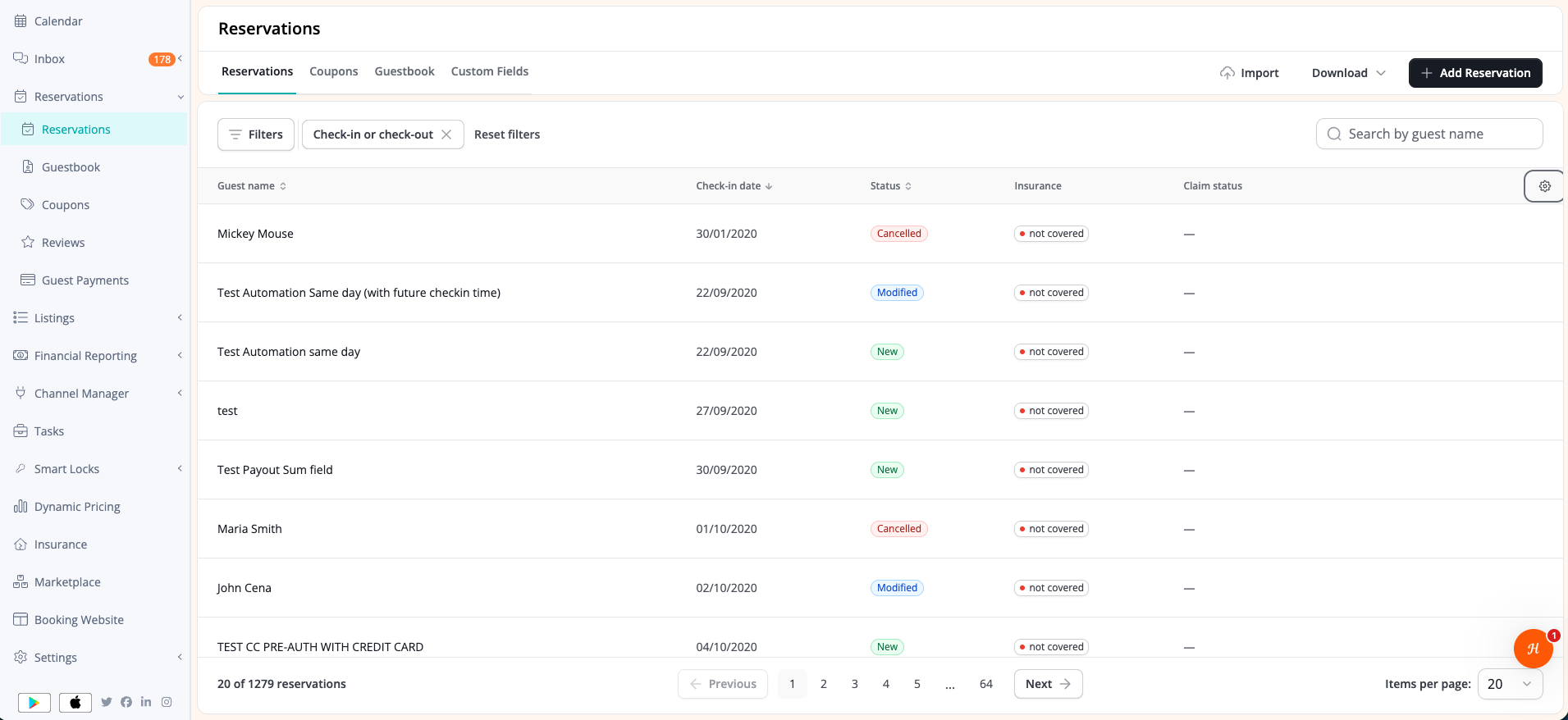Image resolution: width=1568 pixels, height=720 pixels.
Task: Click the Search by guest name field
Action: pos(1429,134)
